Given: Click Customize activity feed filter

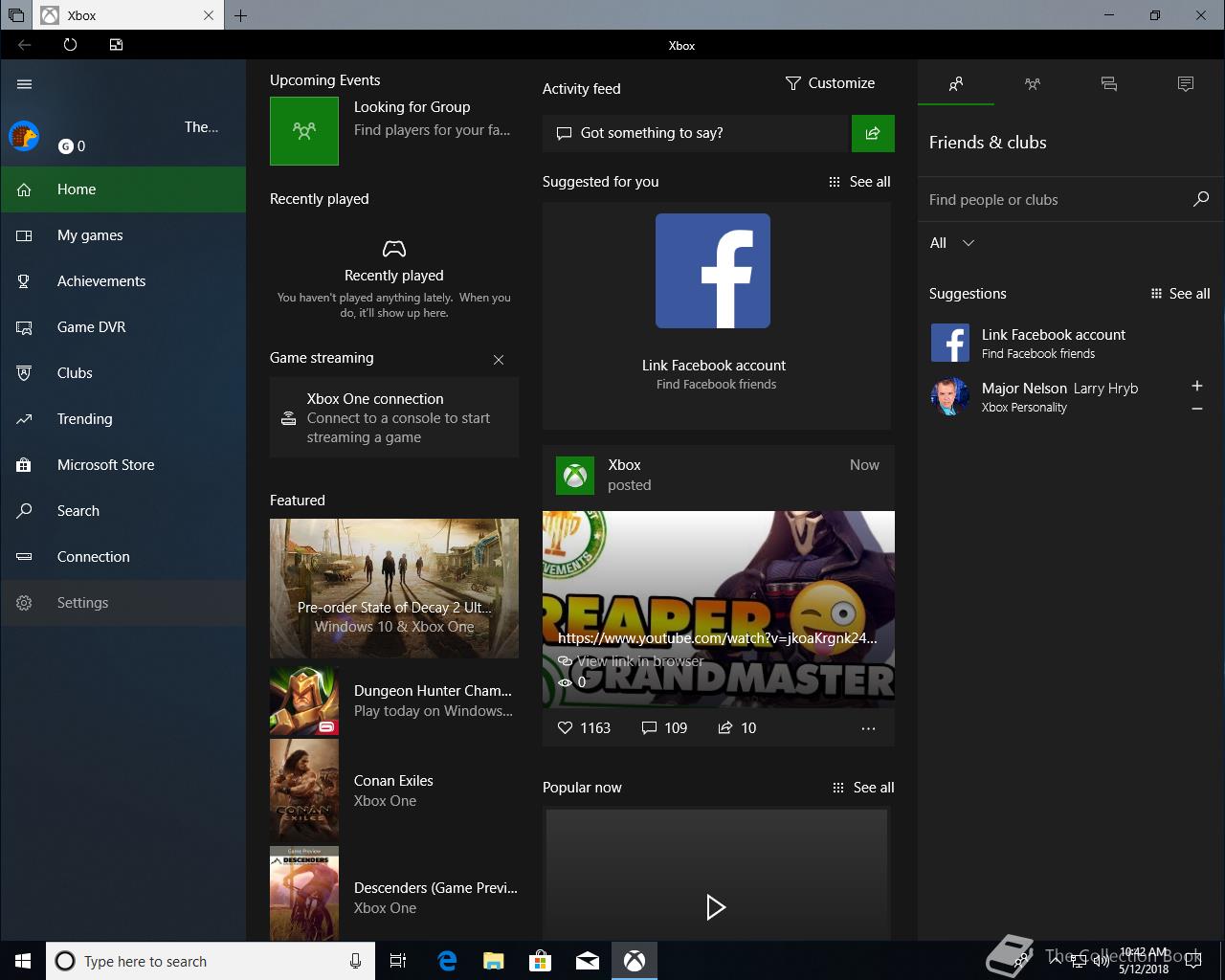Looking at the screenshot, I should (x=830, y=83).
